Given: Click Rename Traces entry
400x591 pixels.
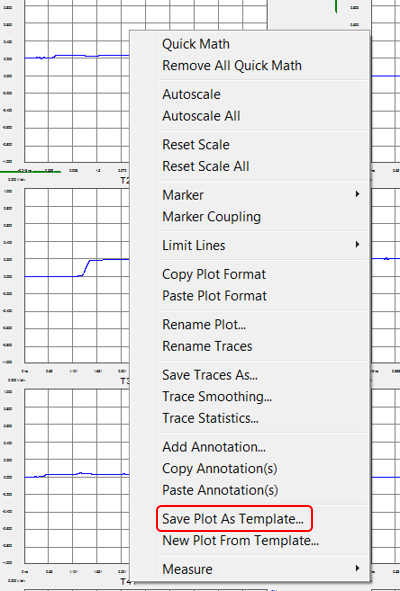Looking at the screenshot, I should (x=207, y=346).
